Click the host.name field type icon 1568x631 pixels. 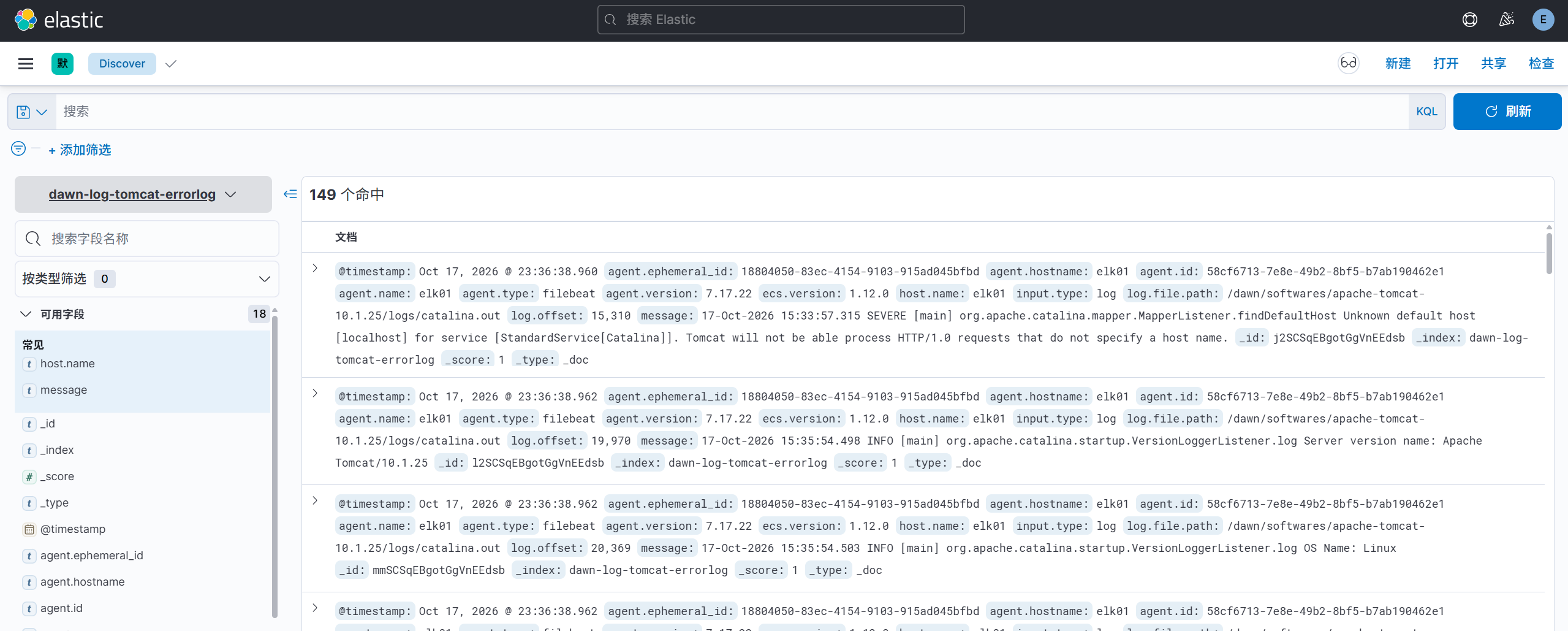click(x=29, y=364)
